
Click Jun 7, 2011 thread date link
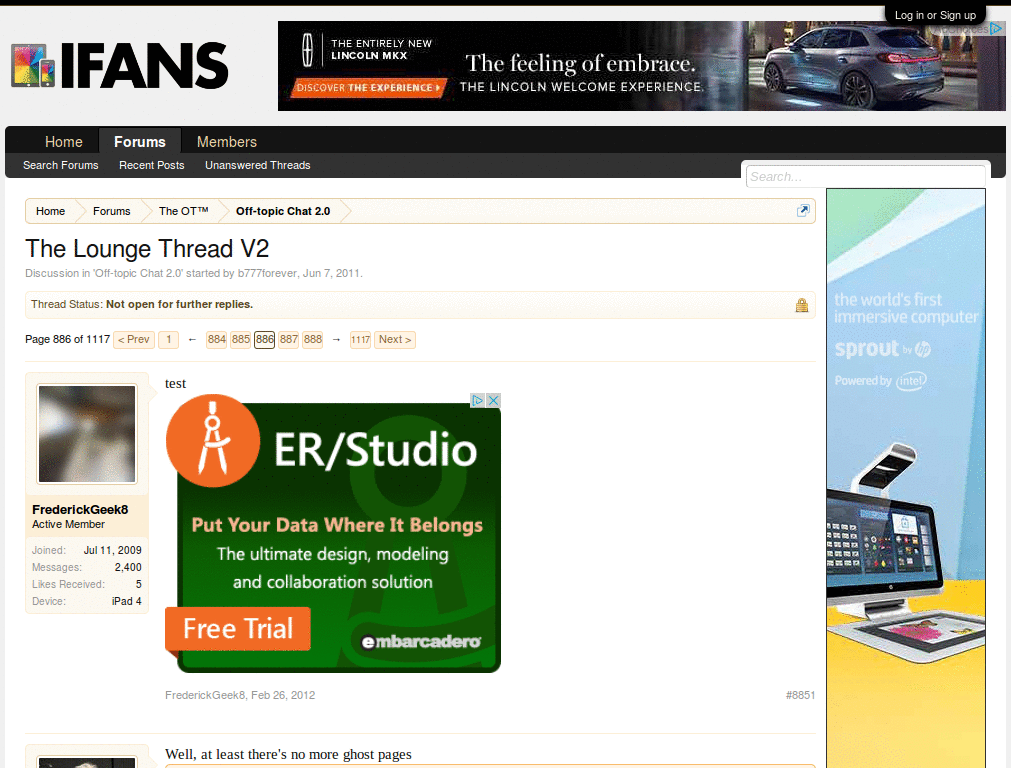(331, 273)
